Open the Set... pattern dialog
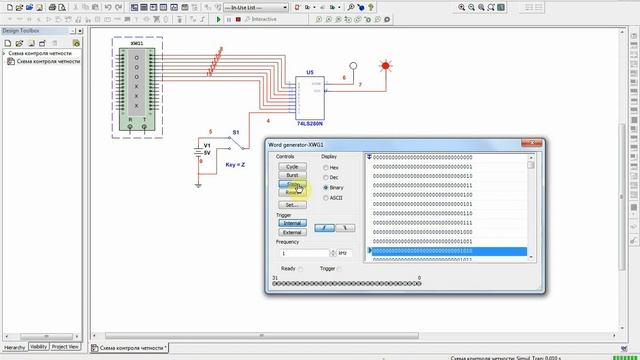The width and height of the screenshot is (640, 360). [x=292, y=205]
